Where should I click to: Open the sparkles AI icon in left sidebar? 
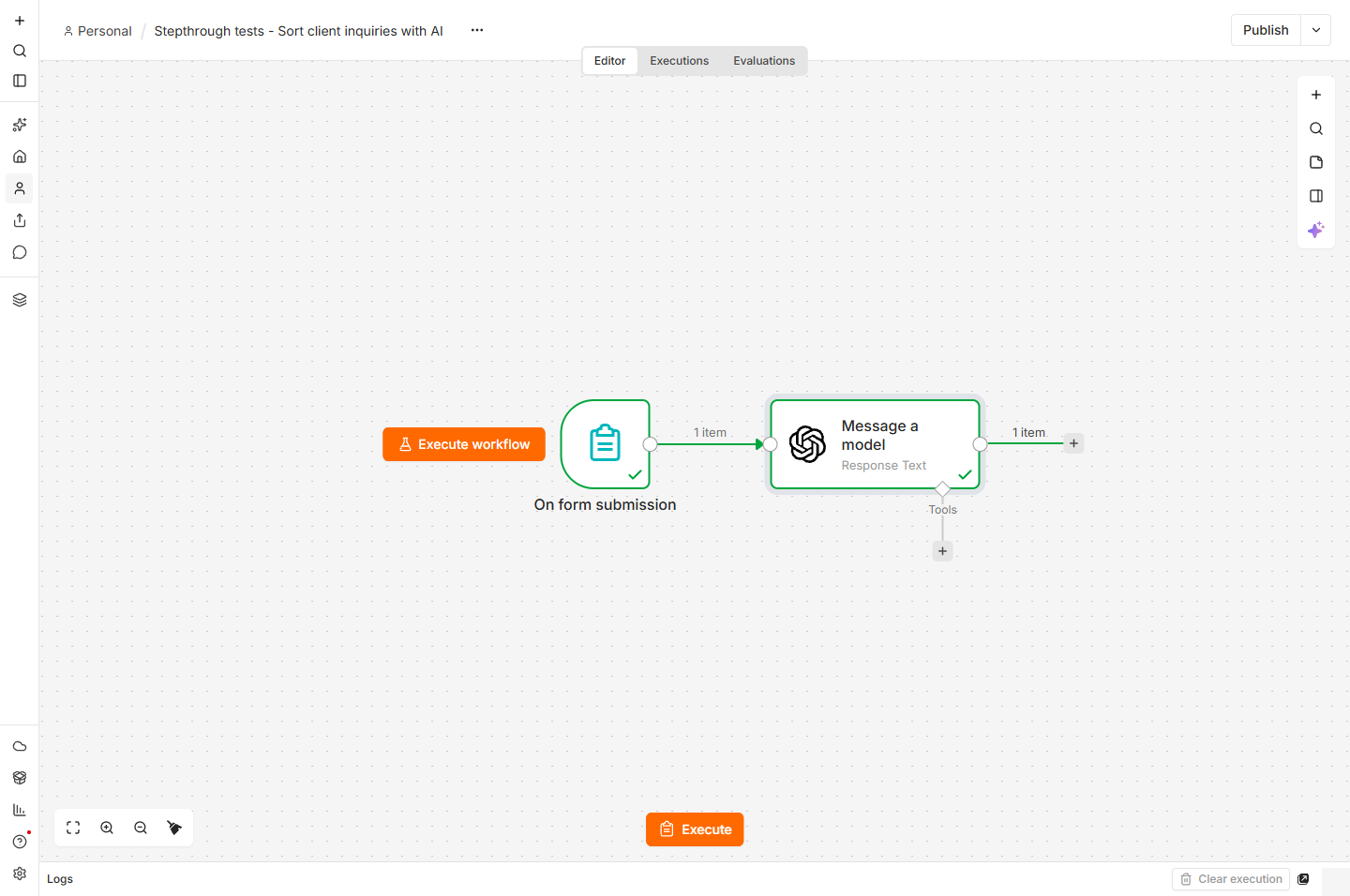[20, 125]
